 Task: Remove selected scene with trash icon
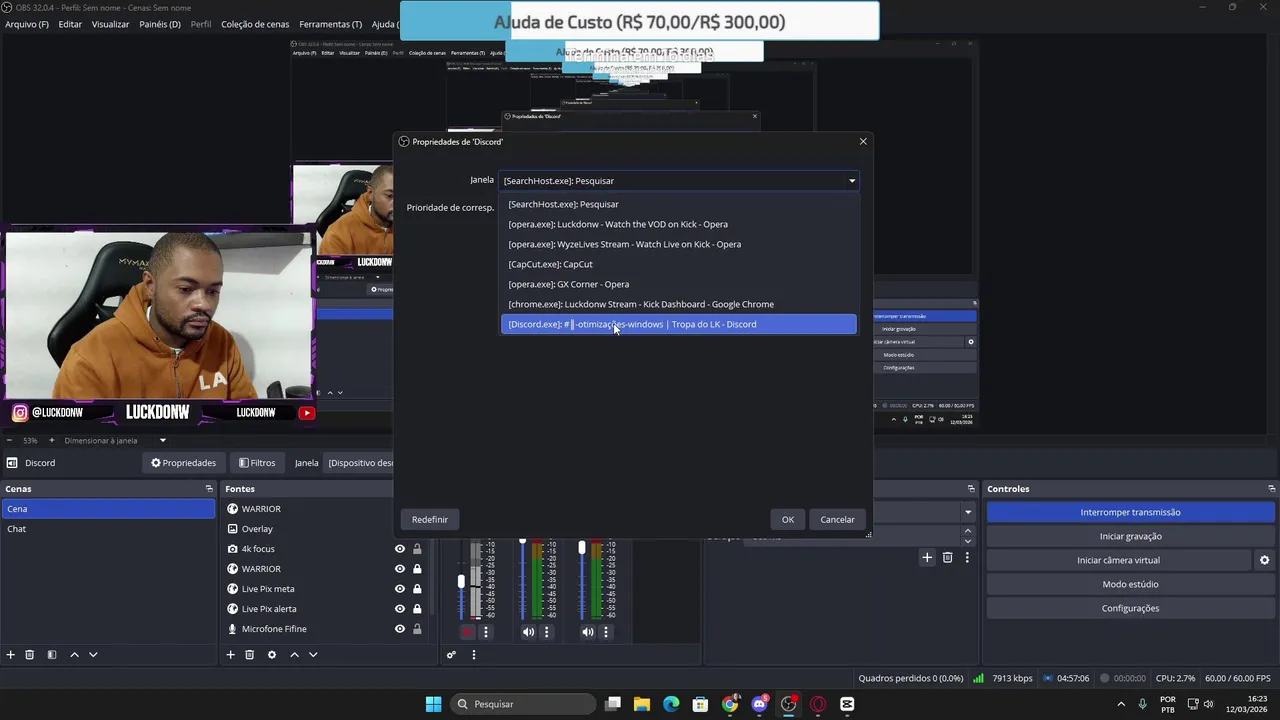(30, 655)
